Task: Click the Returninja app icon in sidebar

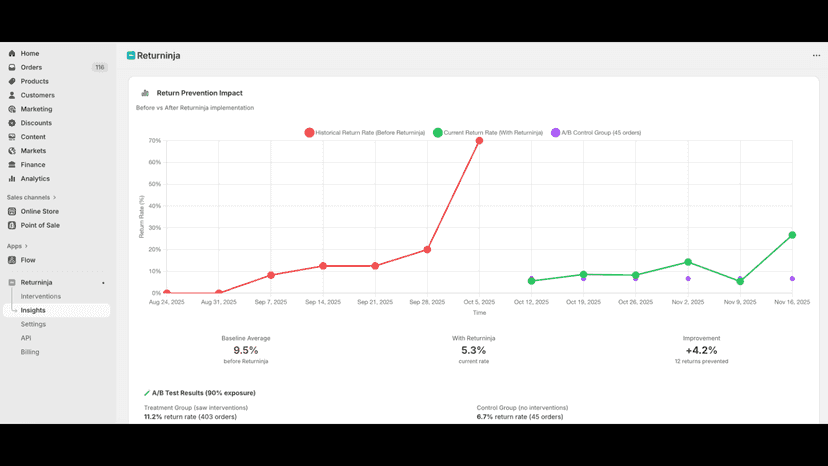Action: point(12,283)
